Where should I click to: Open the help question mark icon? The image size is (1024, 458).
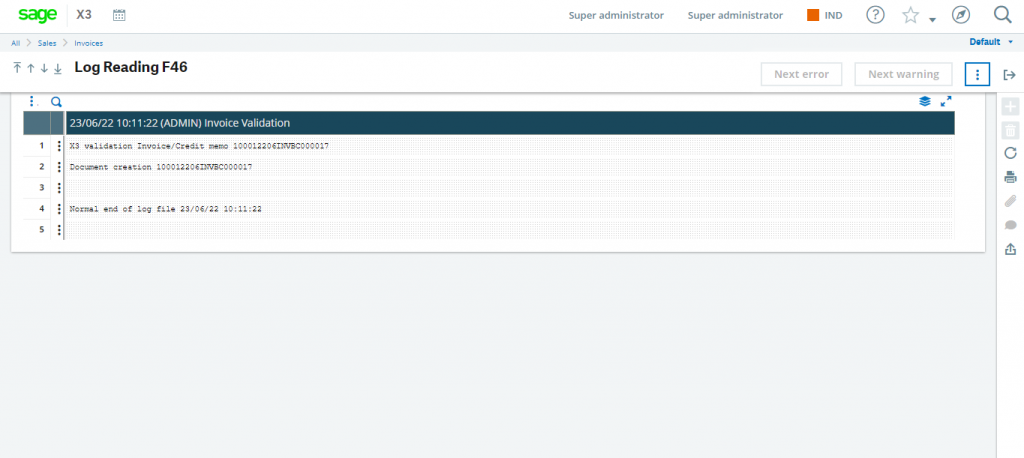point(875,15)
